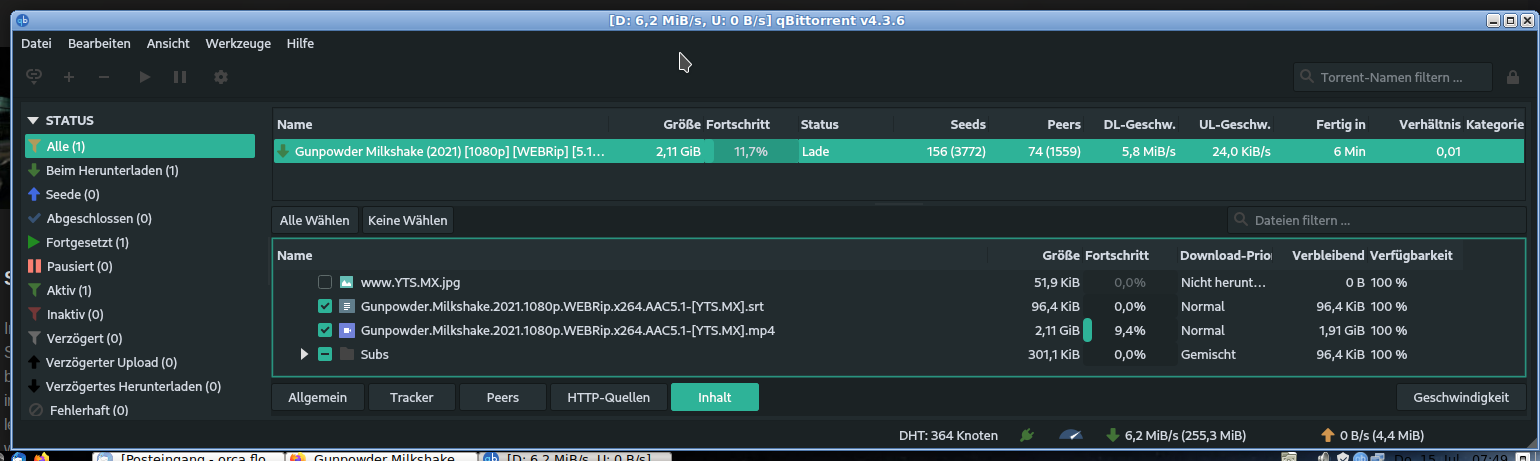Screen dimensions: 1540x461
Task: Click the DHT: 364 Knoten status text
Action: pyautogui.click(x=948, y=435)
